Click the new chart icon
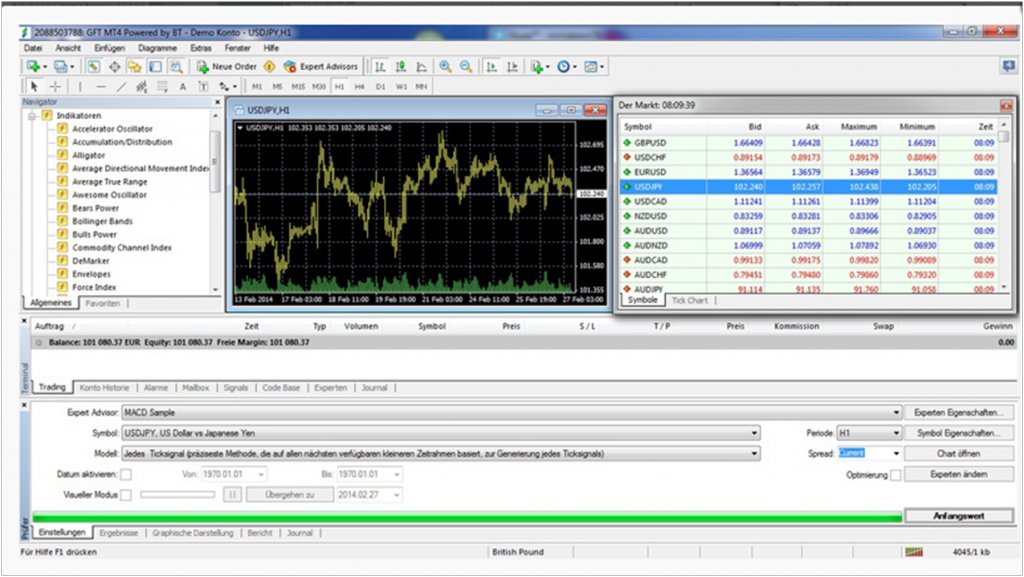The height and width of the screenshot is (577, 1024). pyautogui.click(x=33, y=67)
